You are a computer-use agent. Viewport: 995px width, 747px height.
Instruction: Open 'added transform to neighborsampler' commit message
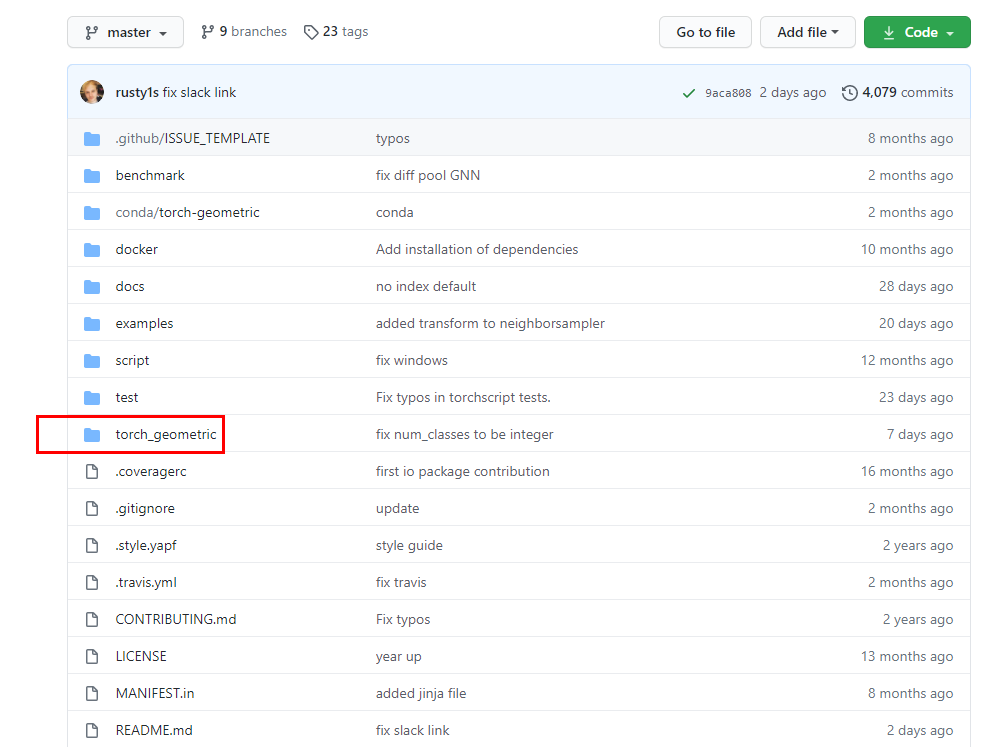[490, 324]
